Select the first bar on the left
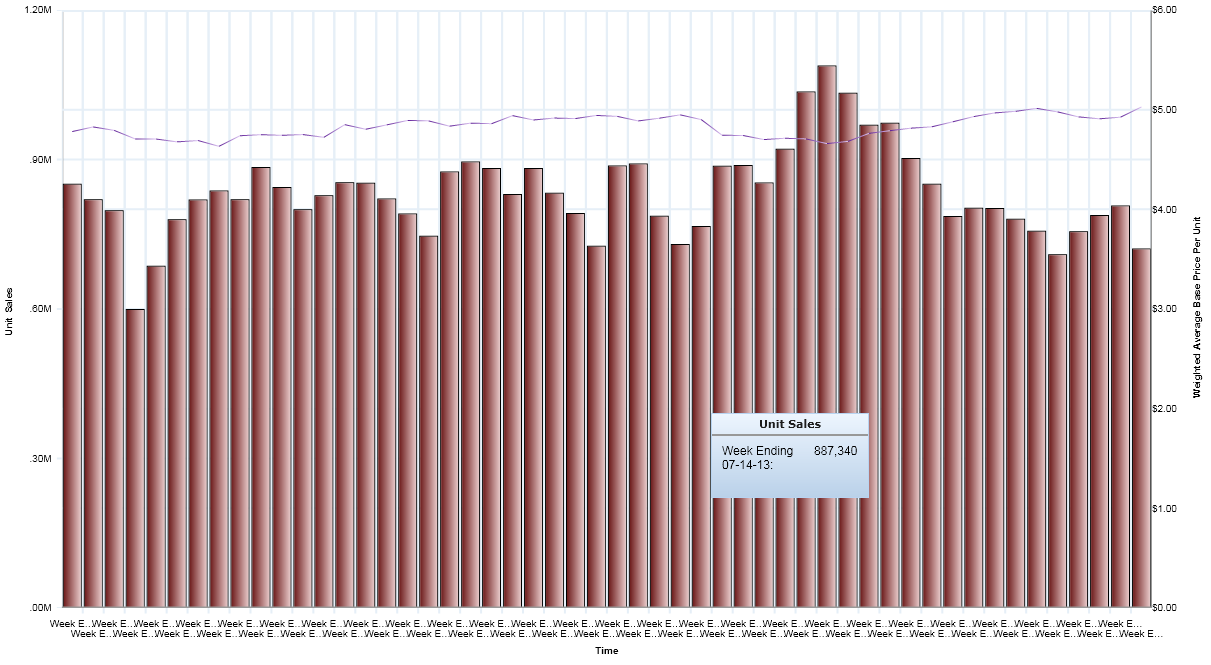Screen dimensions: 1211x665 point(72,395)
